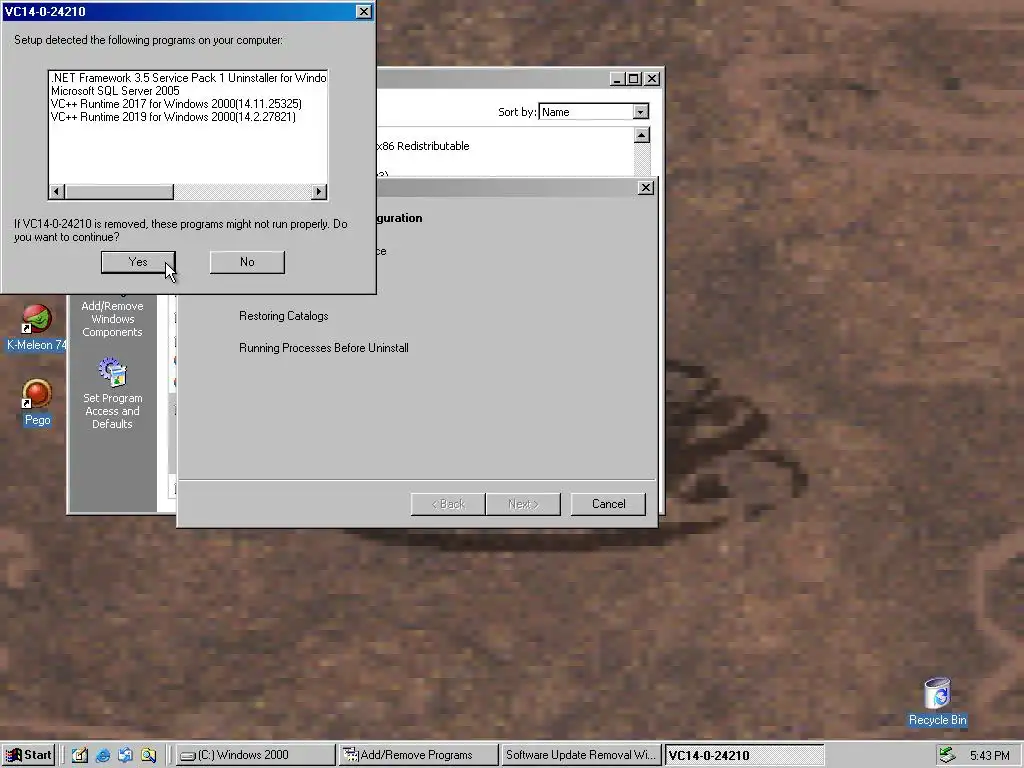
Task: Close the Software Update Removal Wizard window
Action: [x=645, y=188]
